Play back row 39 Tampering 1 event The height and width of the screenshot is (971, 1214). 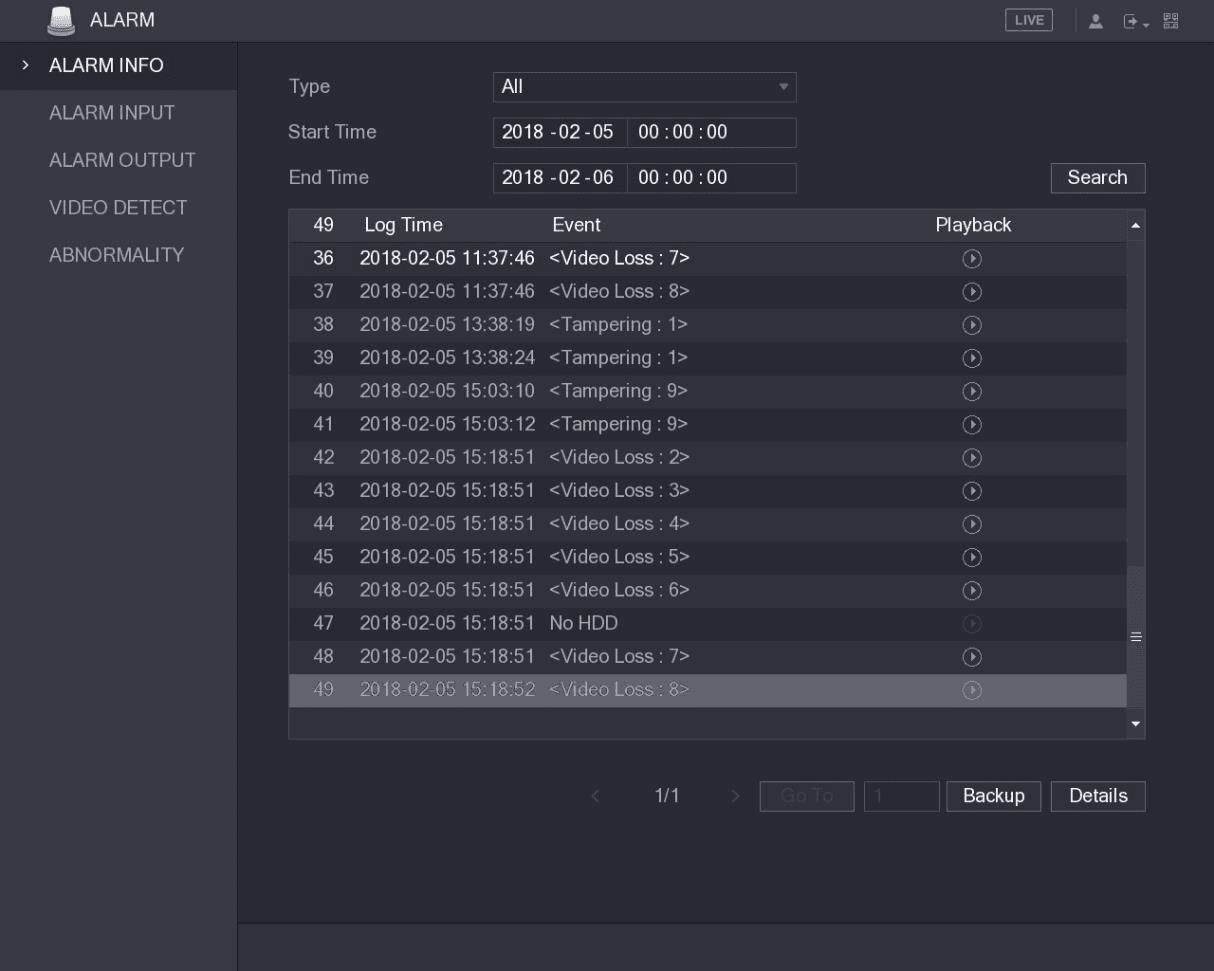970,358
